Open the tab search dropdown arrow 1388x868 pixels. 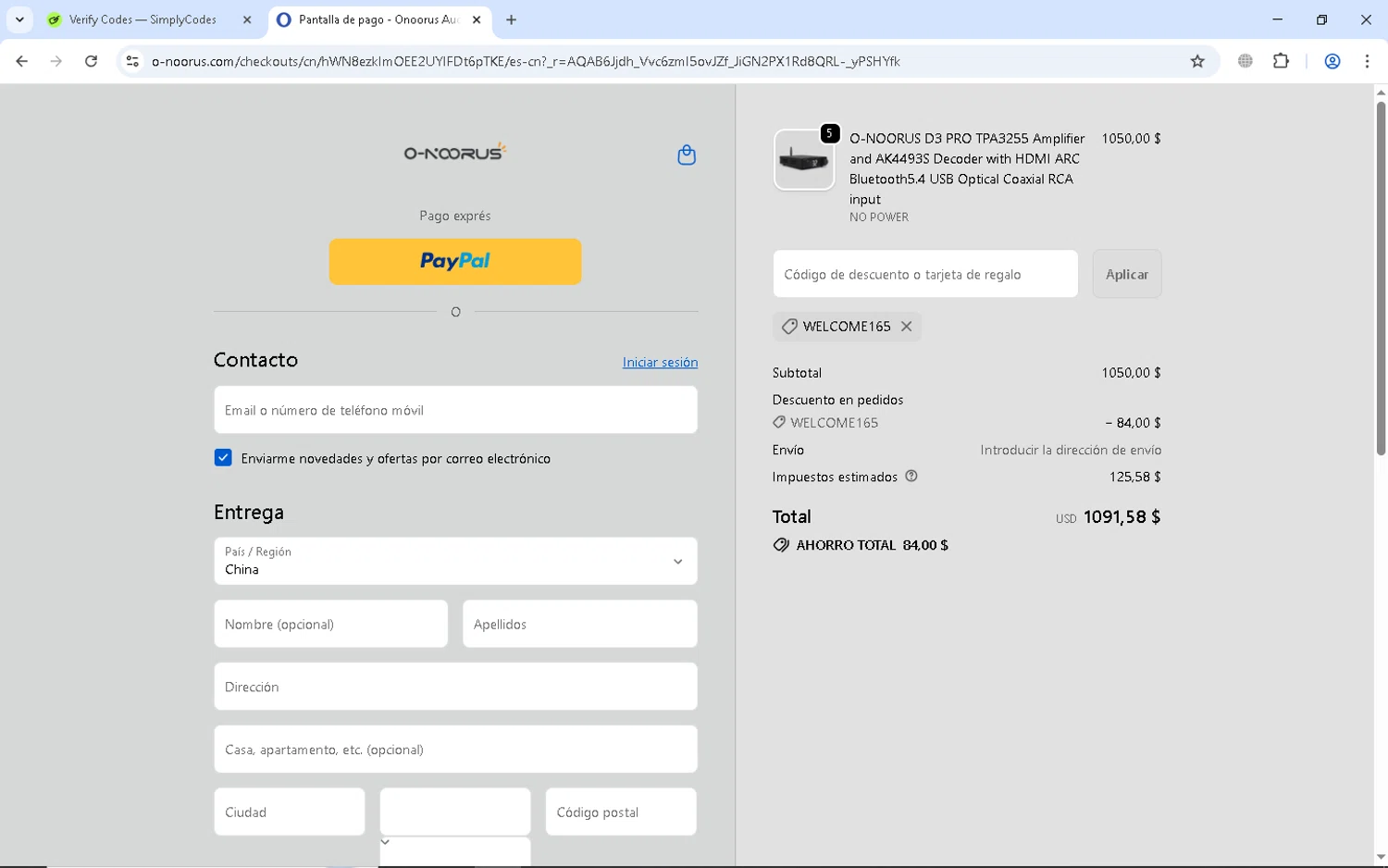tap(19, 19)
